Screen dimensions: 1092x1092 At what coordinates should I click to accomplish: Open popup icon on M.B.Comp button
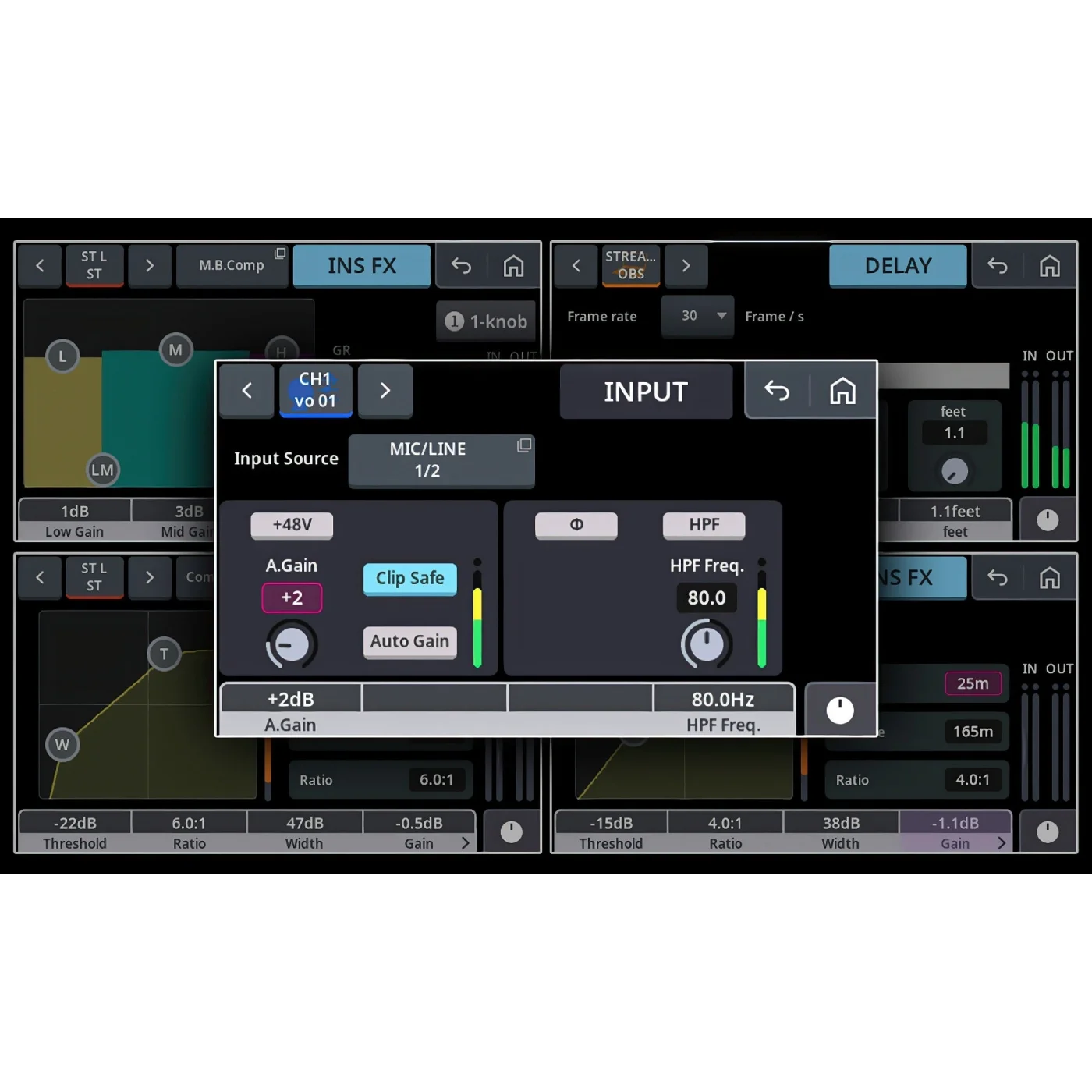(280, 253)
